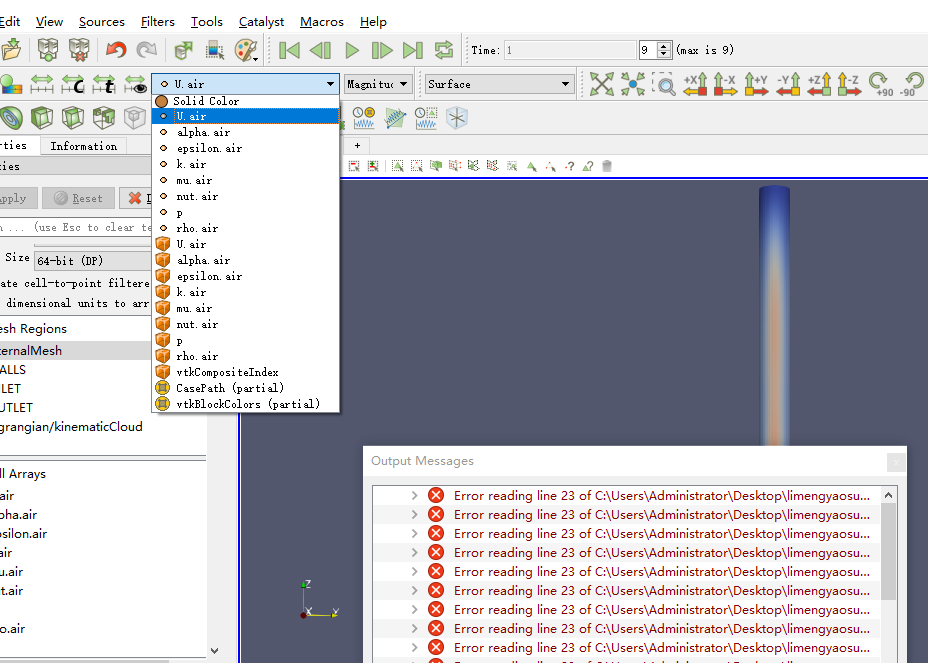Activate the Zoom to Box tool

pyautogui.click(x=664, y=85)
